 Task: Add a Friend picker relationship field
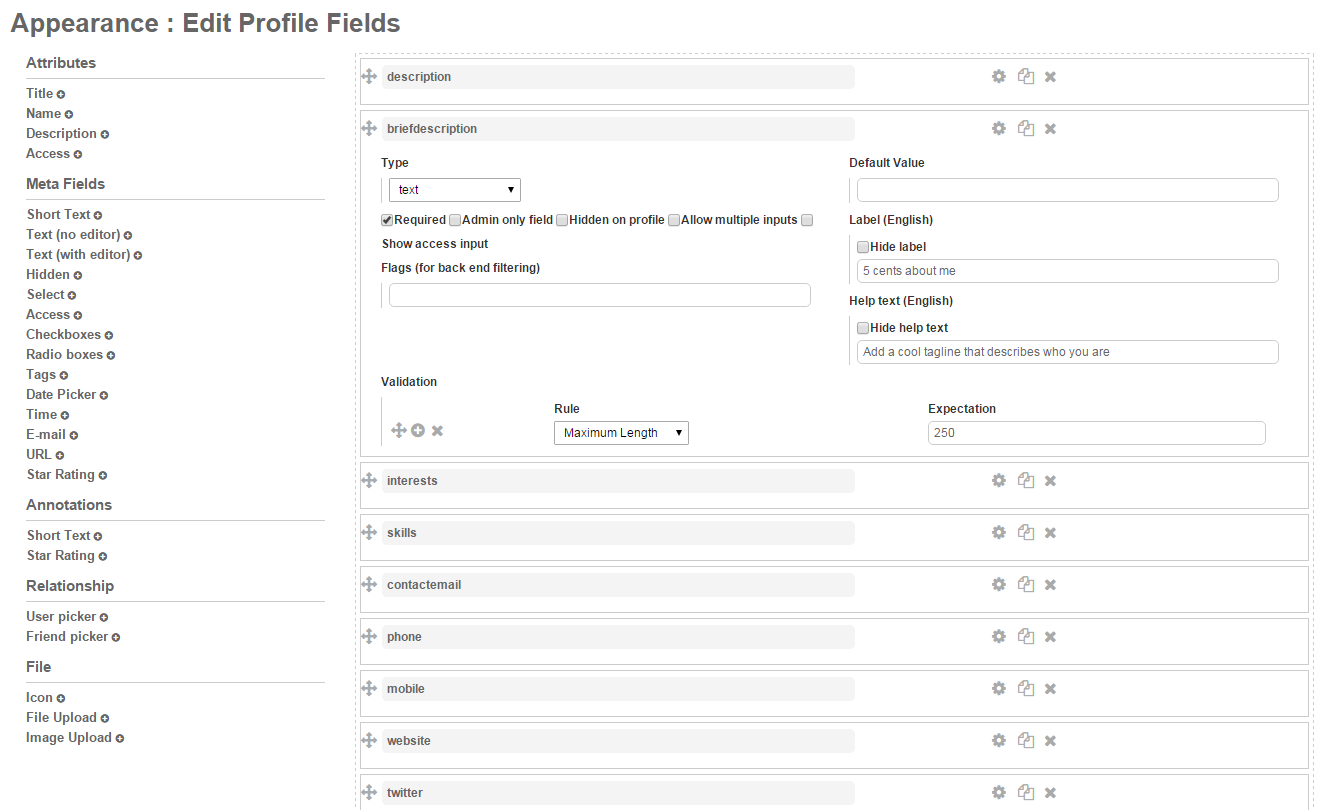tap(116, 637)
